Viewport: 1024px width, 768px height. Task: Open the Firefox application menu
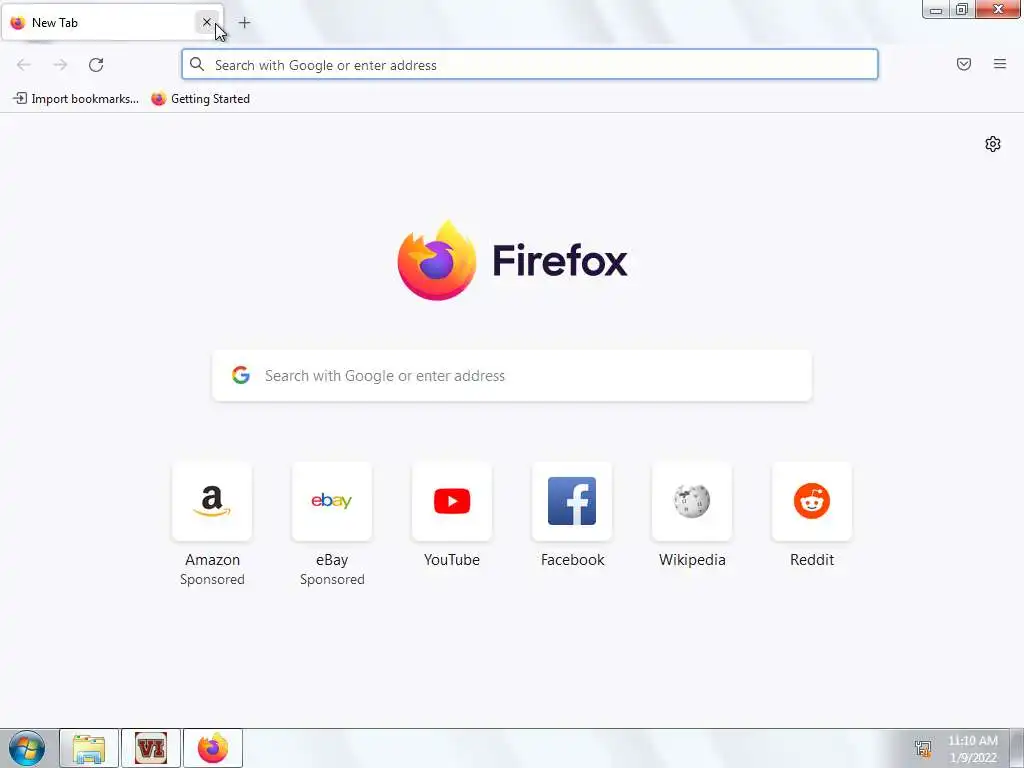click(x=1000, y=64)
